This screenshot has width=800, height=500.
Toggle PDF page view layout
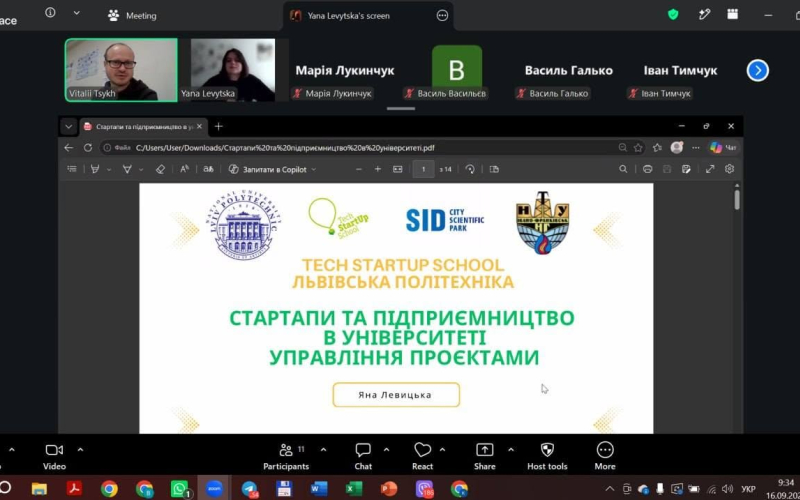click(494, 169)
